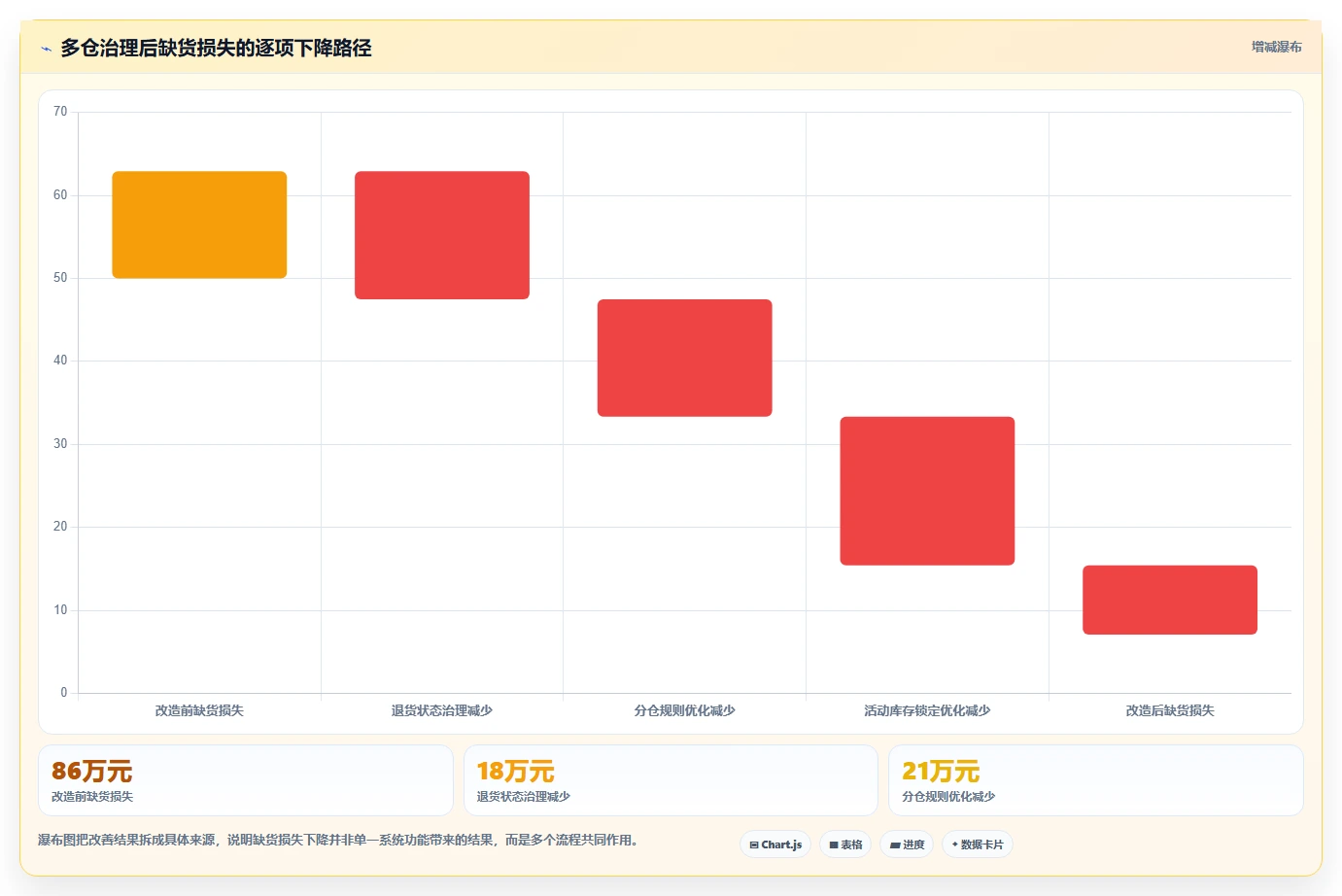
Task: Select the red 退货状态治理减少 bar
Action: [442, 235]
